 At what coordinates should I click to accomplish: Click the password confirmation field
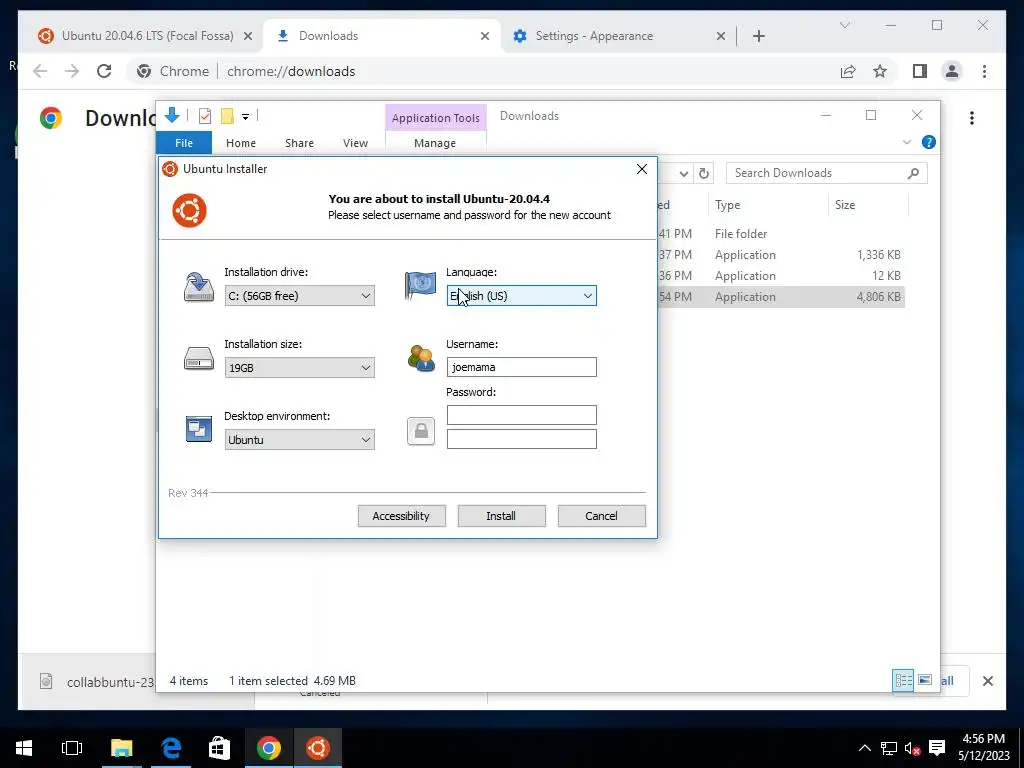[x=521, y=439]
